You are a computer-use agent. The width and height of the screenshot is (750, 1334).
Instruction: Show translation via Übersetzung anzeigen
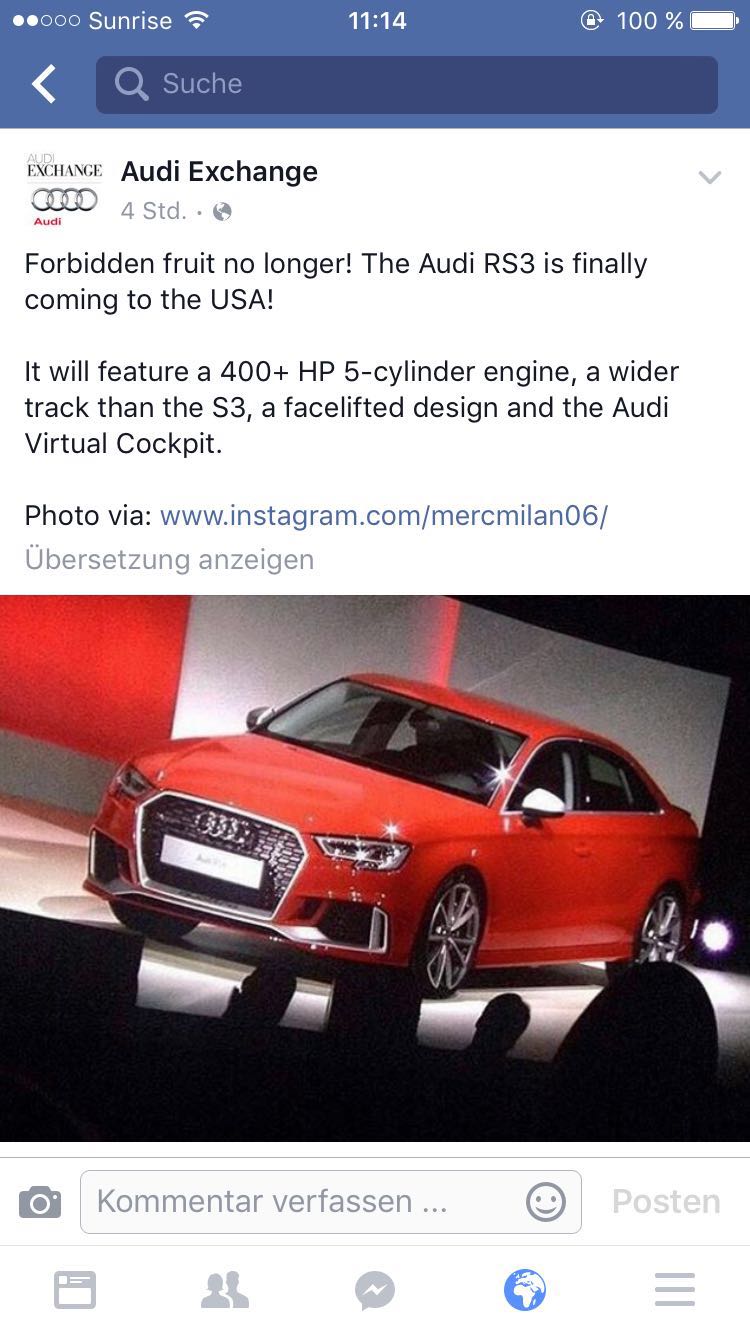[169, 559]
